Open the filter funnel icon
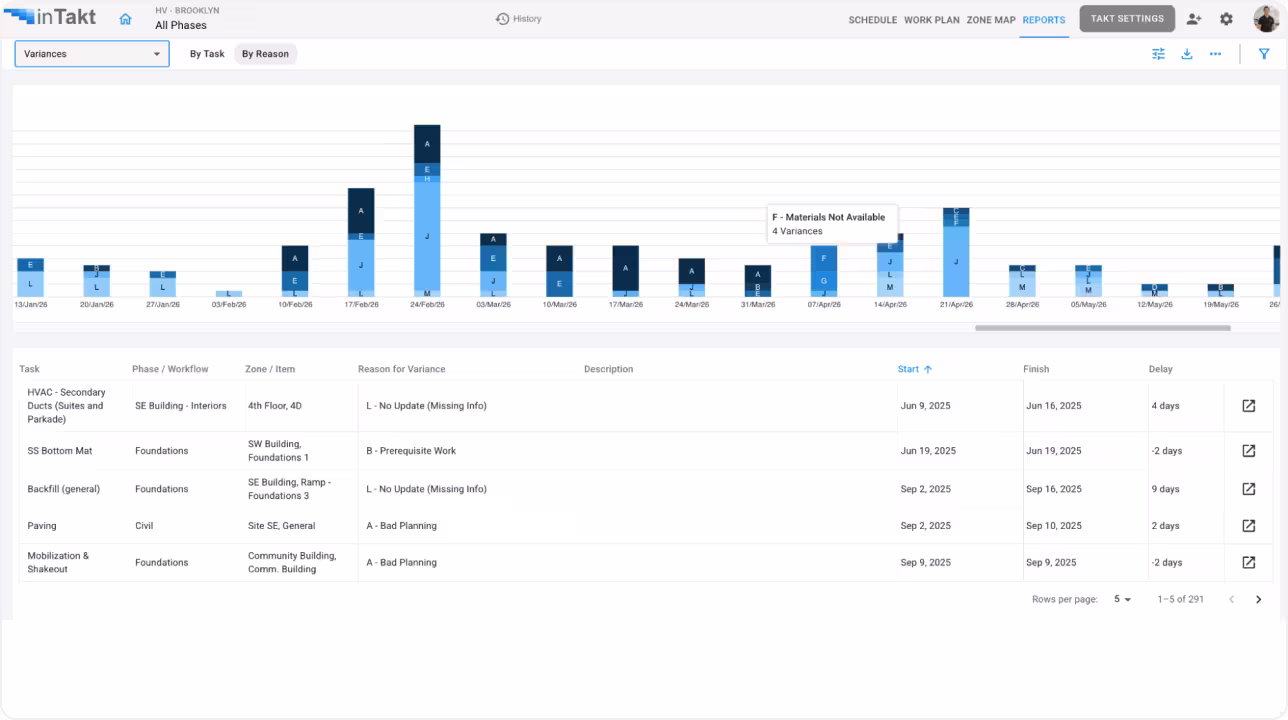 [x=1264, y=54]
